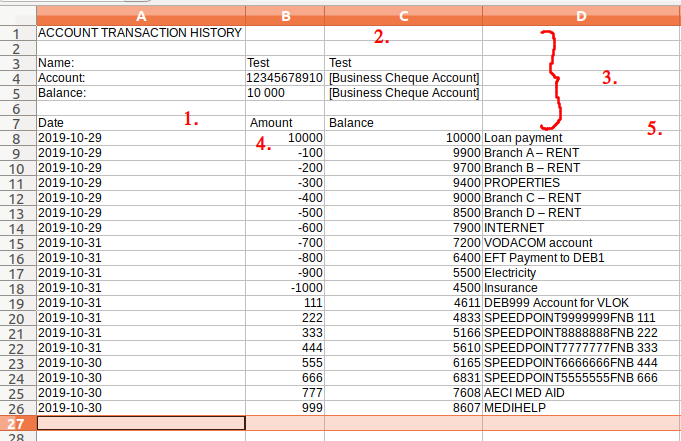Select the '10 000' balance cell
Image resolution: width=681 pixels, height=441 pixels.
tap(285, 93)
